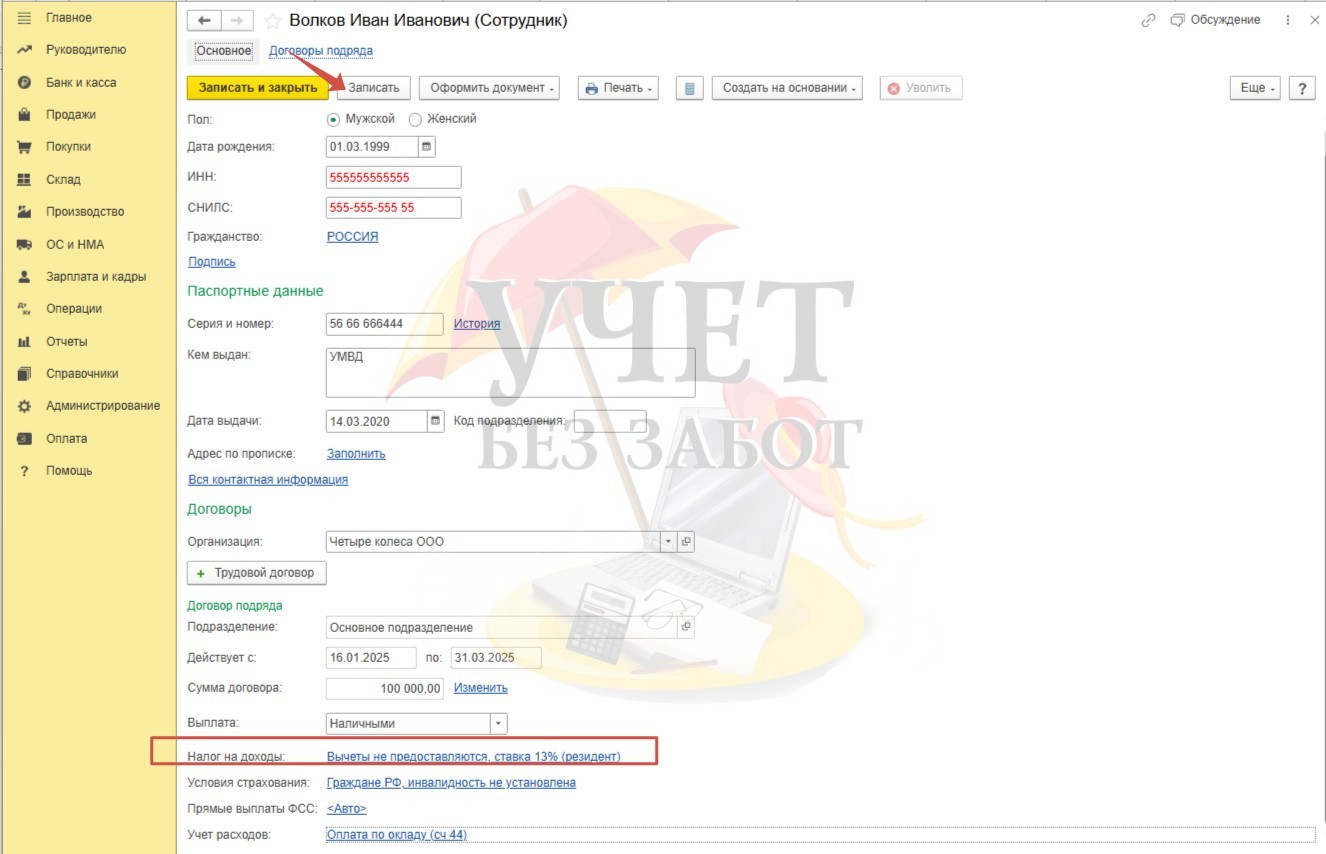Open the Обсуждение discussion panel
The width and height of the screenshot is (1326, 854).
tap(1215, 20)
